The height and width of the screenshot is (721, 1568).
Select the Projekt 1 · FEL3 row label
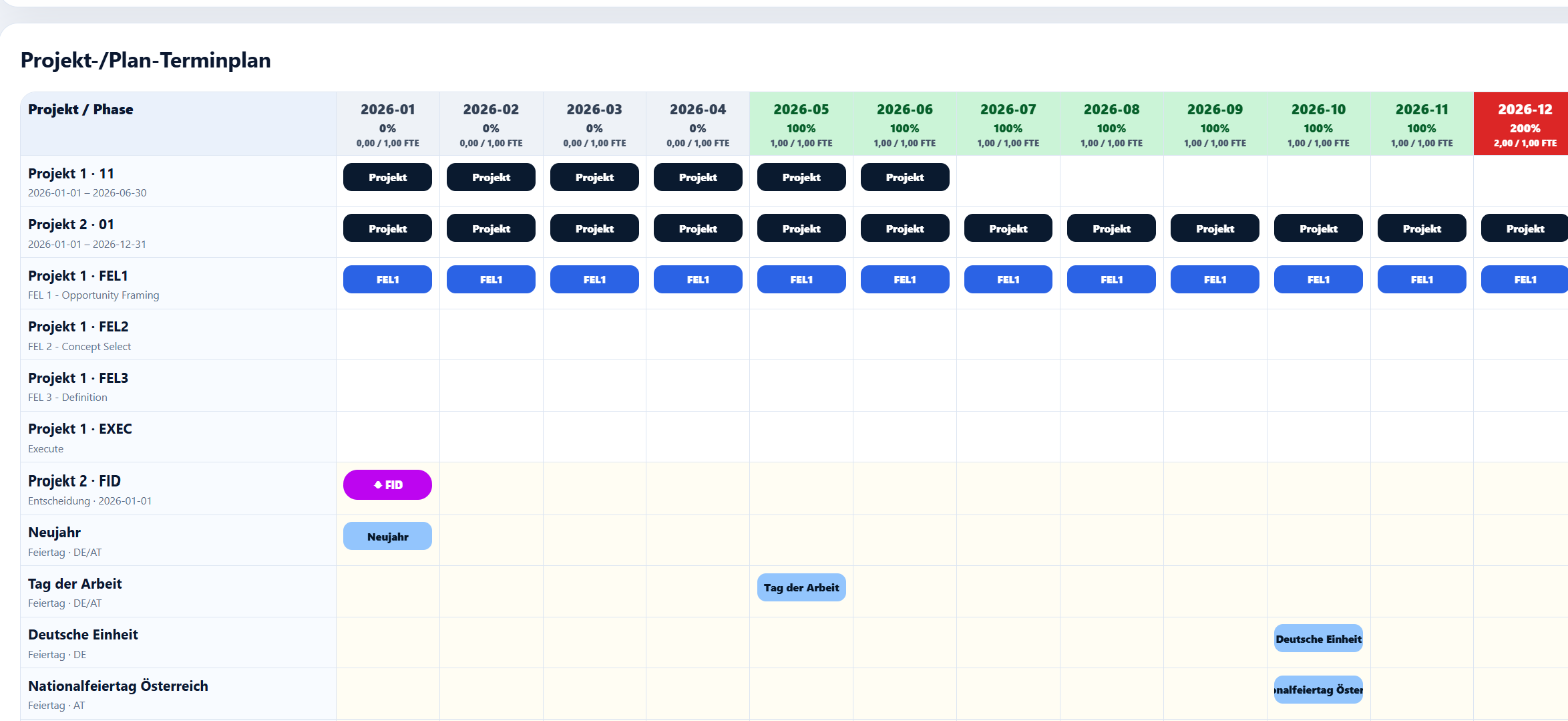(x=78, y=378)
